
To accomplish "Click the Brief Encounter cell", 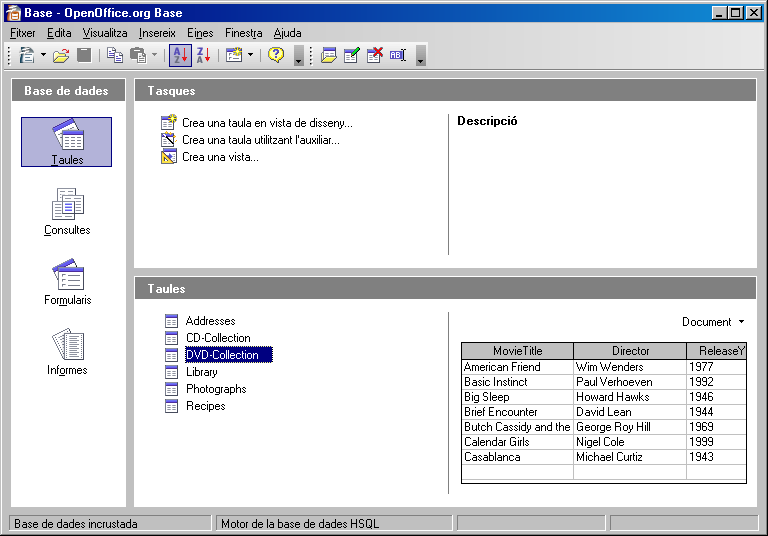I will [x=518, y=412].
